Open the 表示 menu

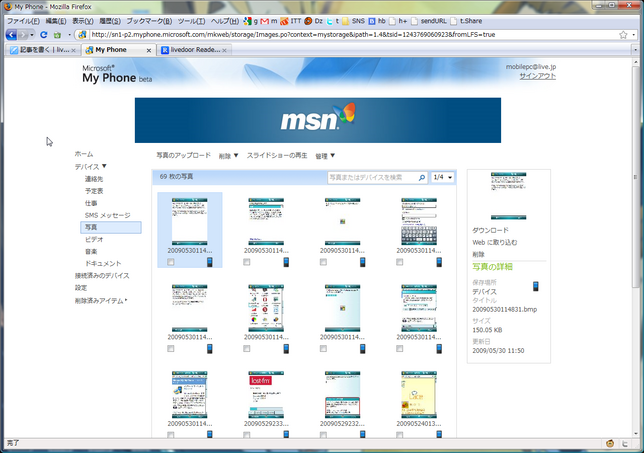click(83, 21)
